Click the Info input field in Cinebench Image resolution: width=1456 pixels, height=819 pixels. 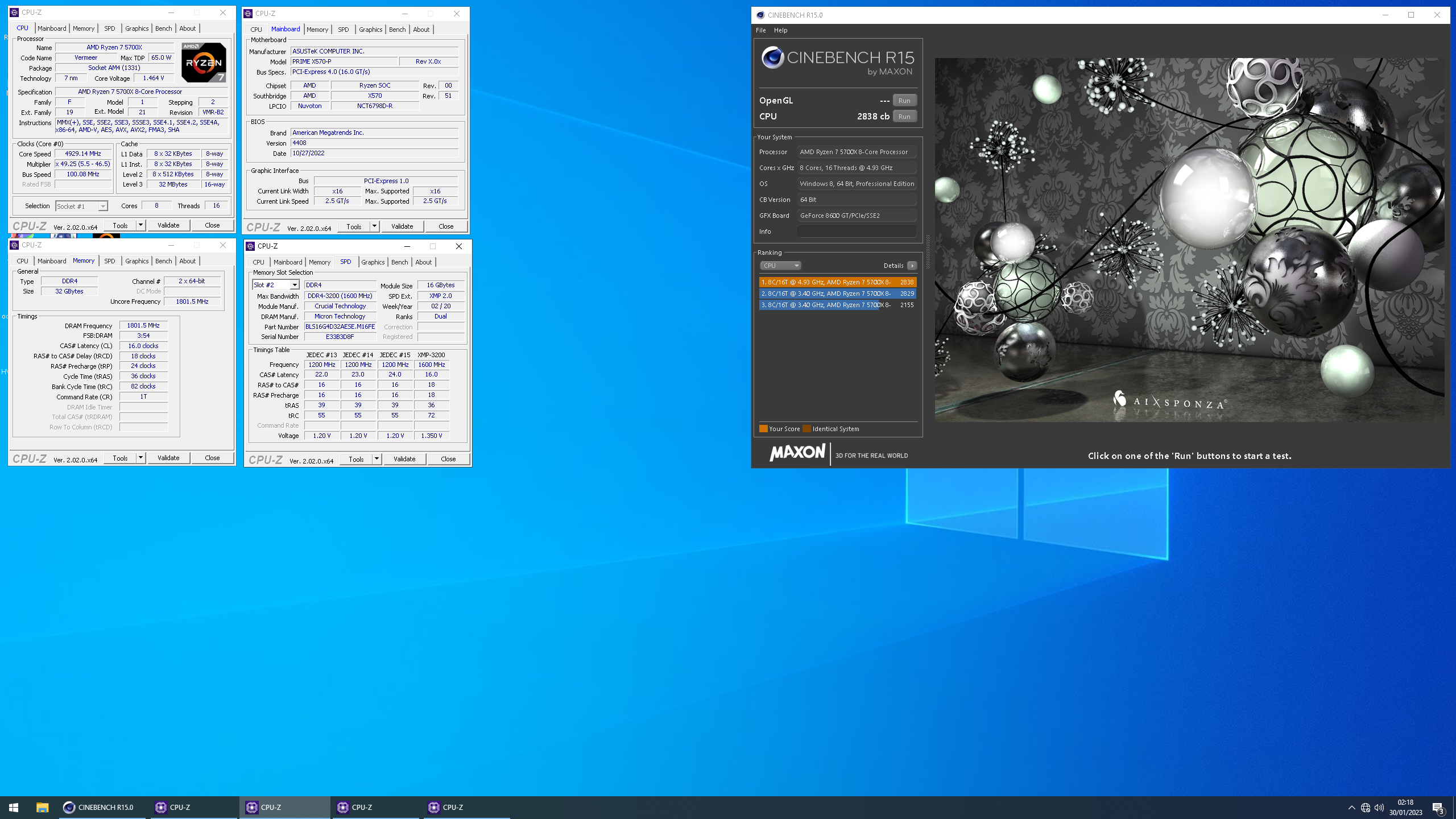(857, 231)
